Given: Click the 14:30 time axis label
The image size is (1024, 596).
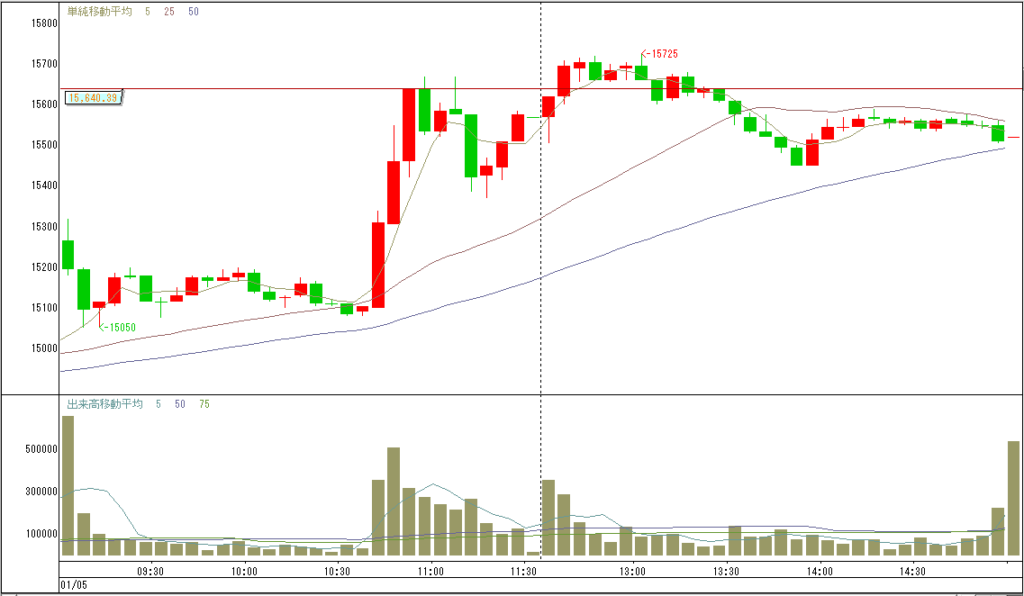Looking at the screenshot, I should click(x=912, y=571).
